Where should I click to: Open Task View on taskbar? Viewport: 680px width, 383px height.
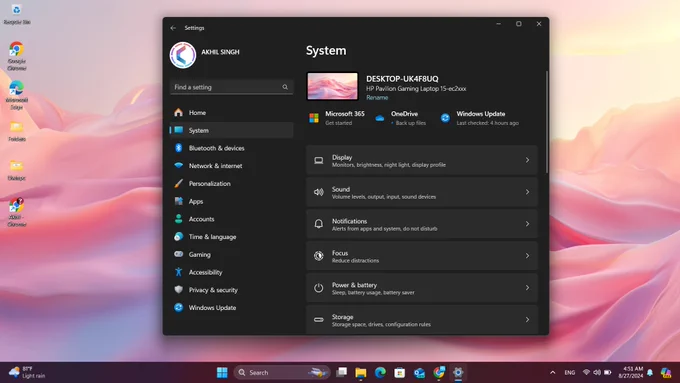coord(342,372)
